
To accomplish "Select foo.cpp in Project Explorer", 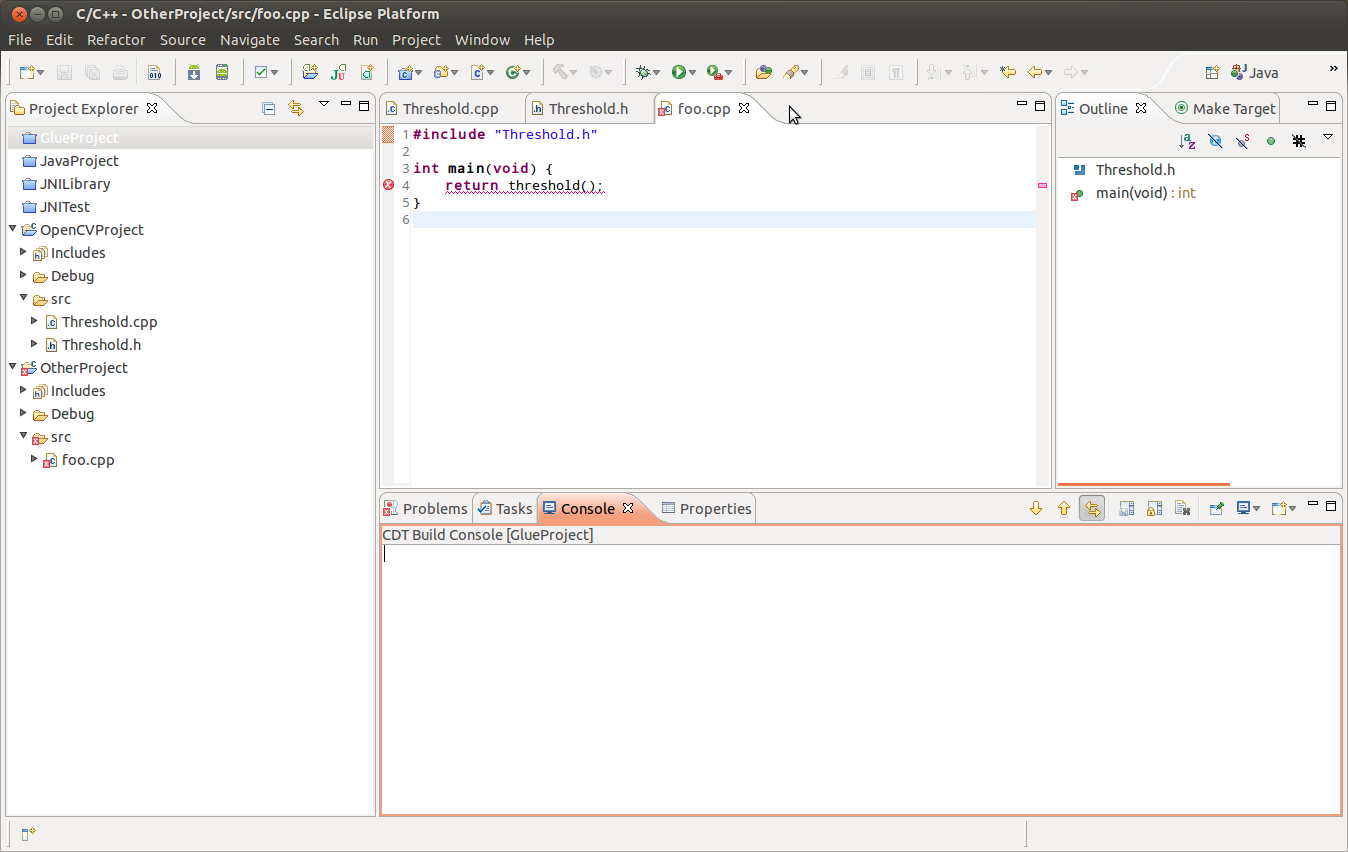I will (x=88, y=460).
